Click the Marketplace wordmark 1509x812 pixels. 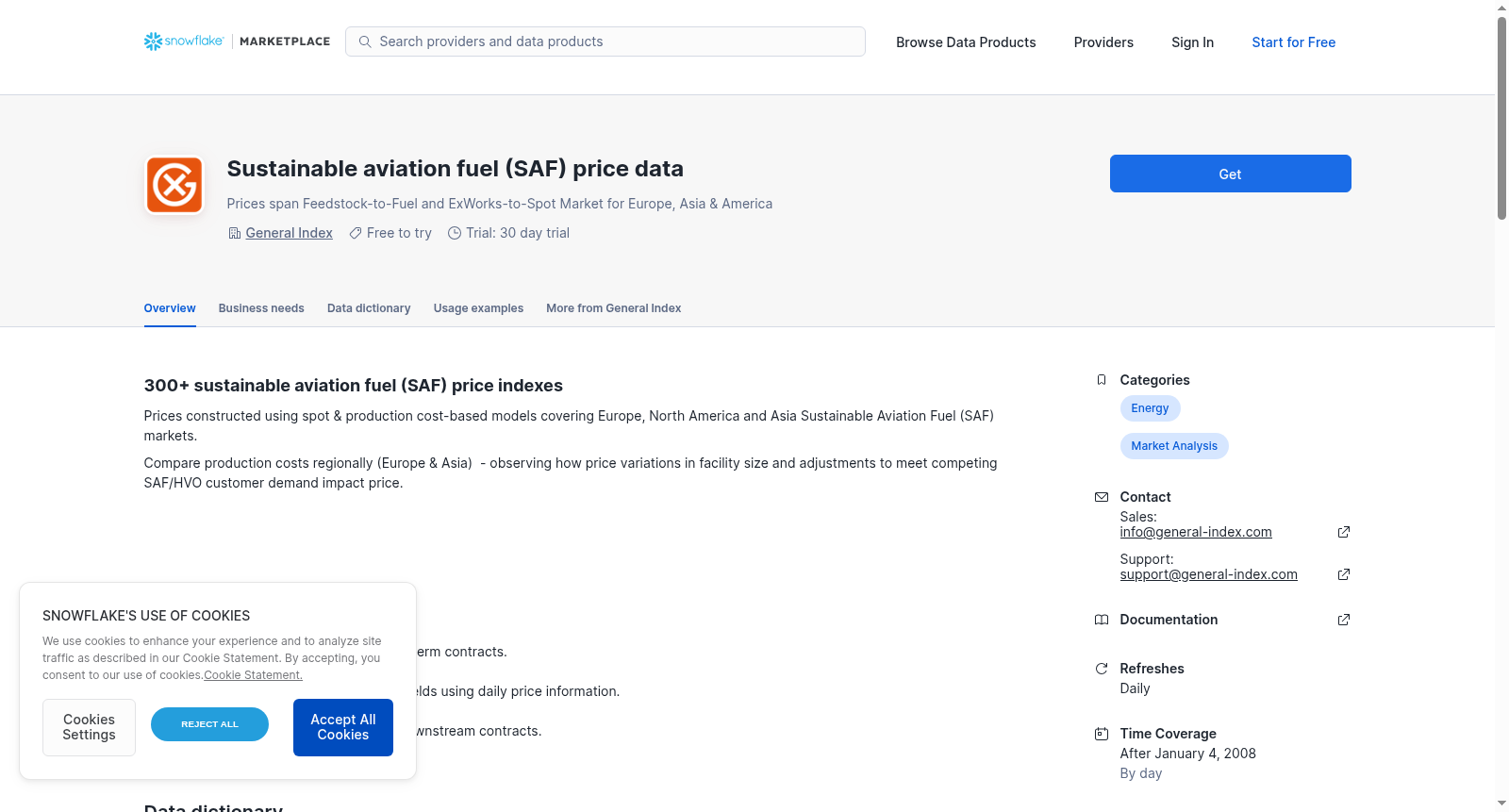(x=285, y=41)
